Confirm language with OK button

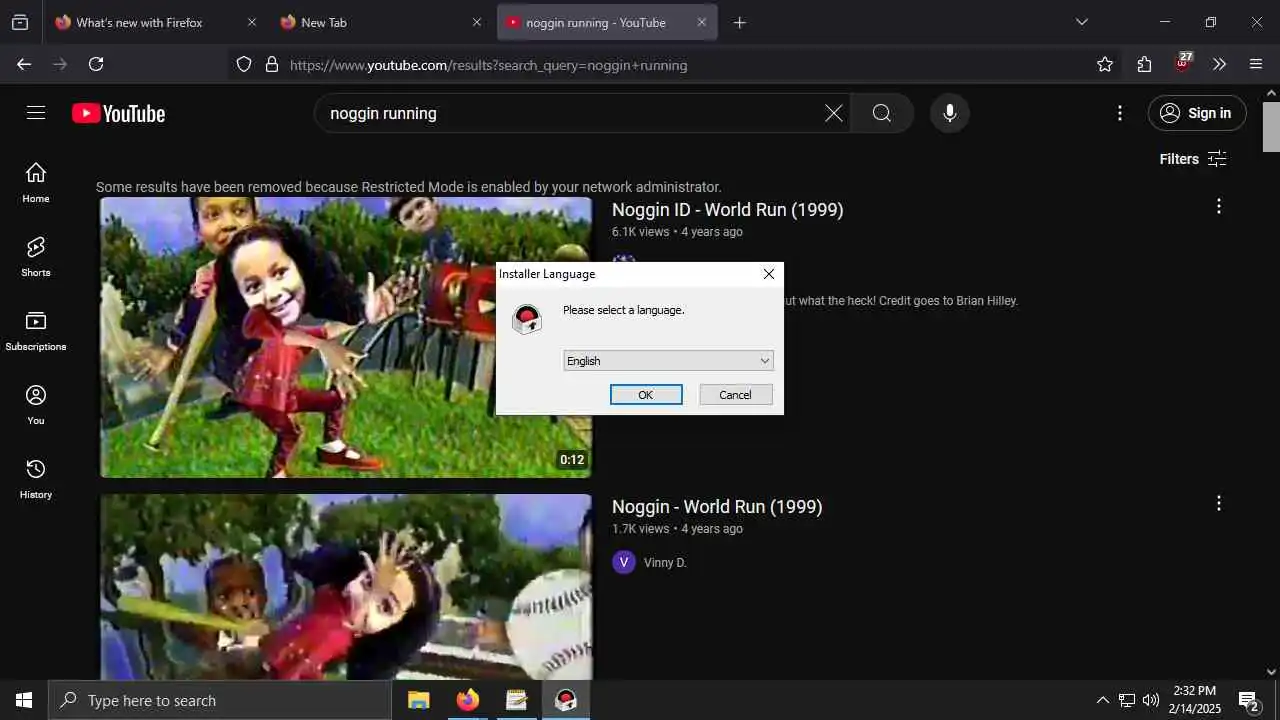coord(646,395)
